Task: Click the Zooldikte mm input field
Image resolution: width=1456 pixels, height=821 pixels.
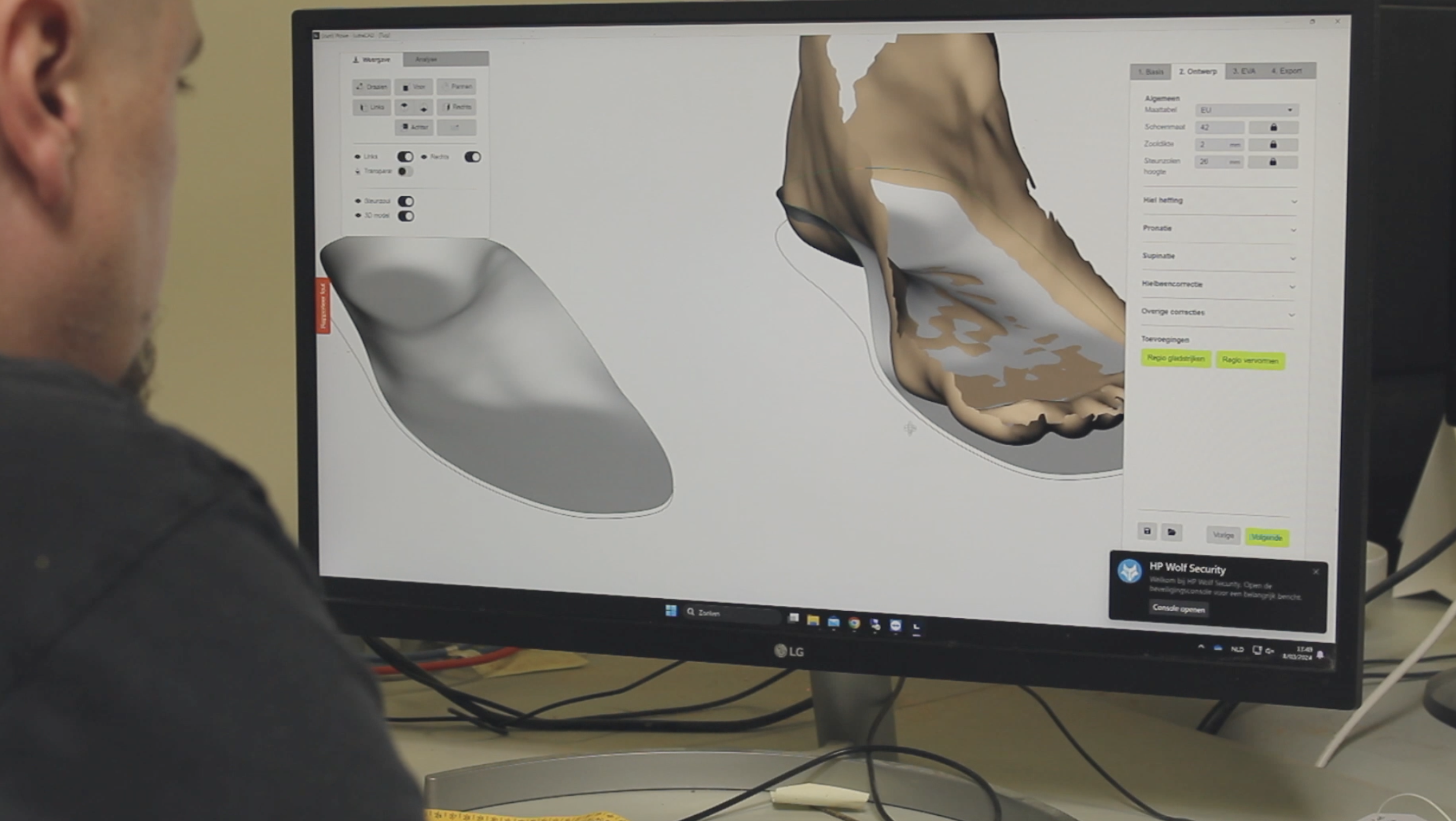Action: 1220,145
